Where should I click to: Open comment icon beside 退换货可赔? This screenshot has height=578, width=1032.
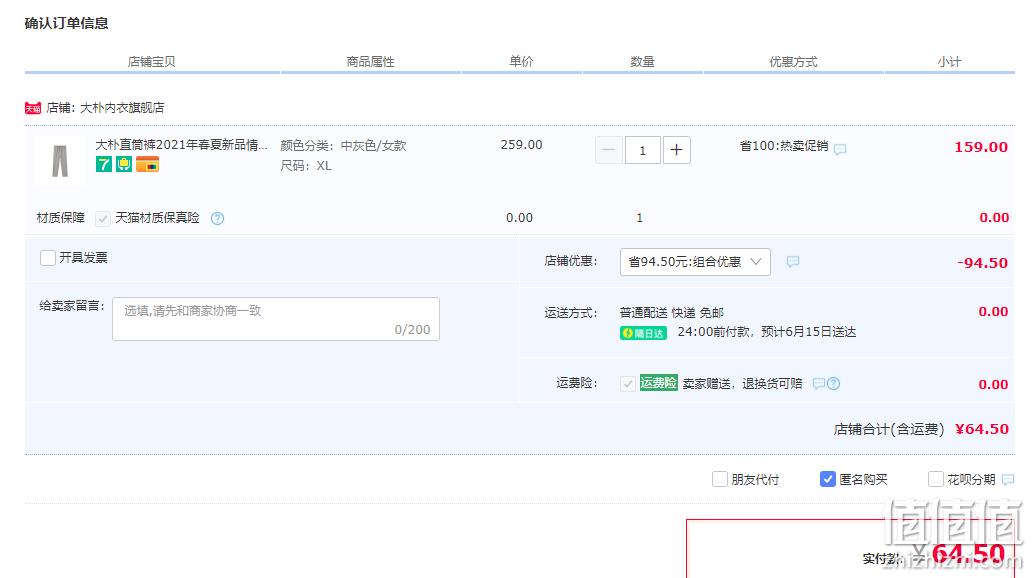pos(819,384)
